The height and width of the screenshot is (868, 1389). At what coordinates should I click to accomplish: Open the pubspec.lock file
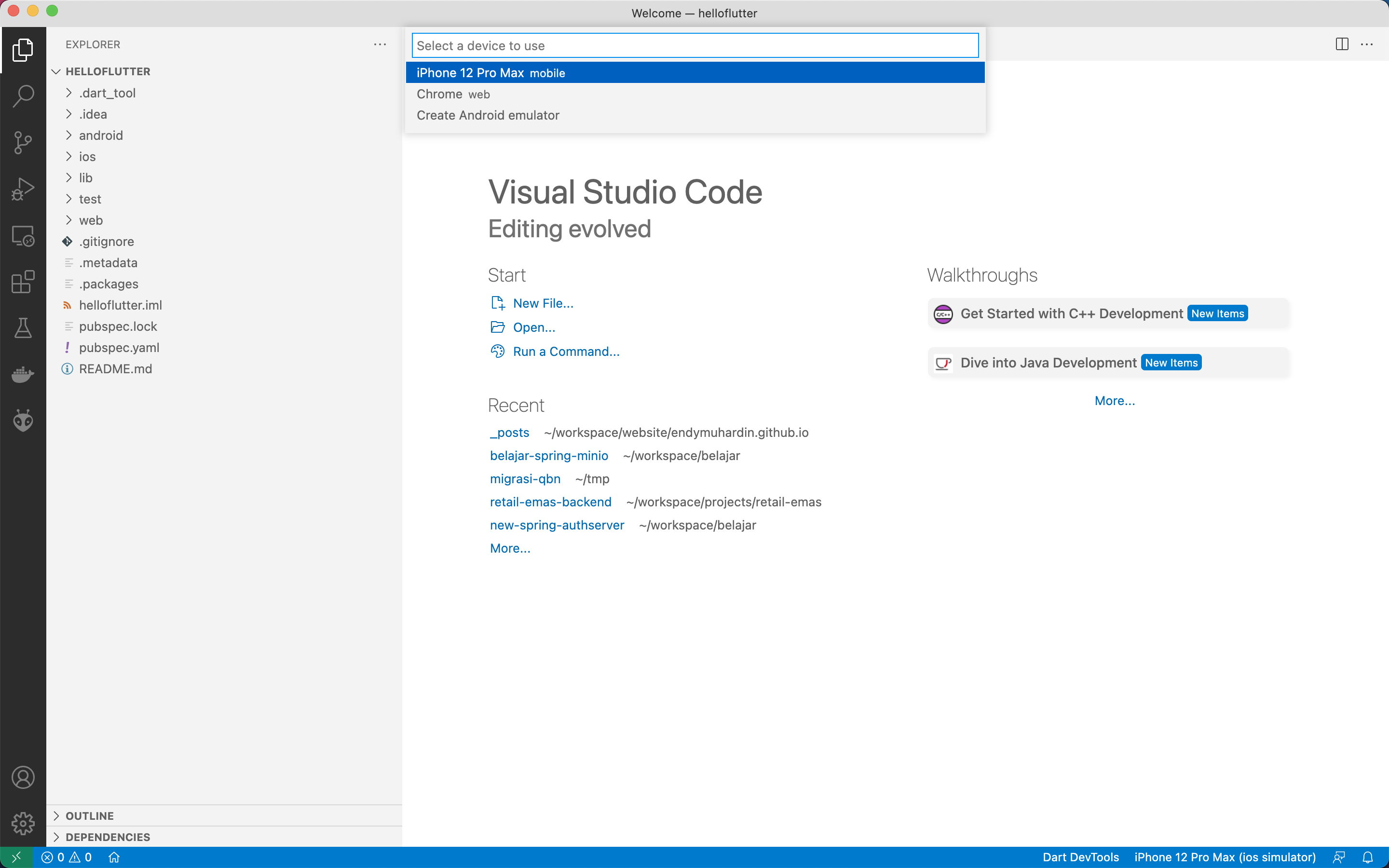coord(224,326)
